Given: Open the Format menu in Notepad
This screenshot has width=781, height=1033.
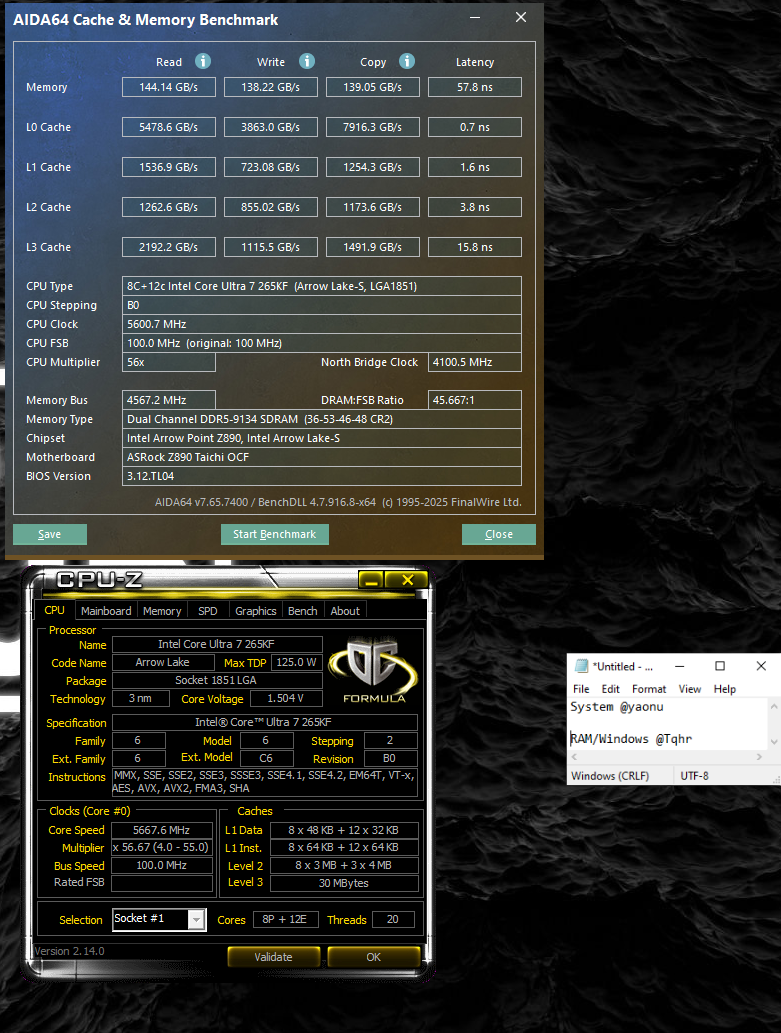Looking at the screenshot, I should (649, 689).
